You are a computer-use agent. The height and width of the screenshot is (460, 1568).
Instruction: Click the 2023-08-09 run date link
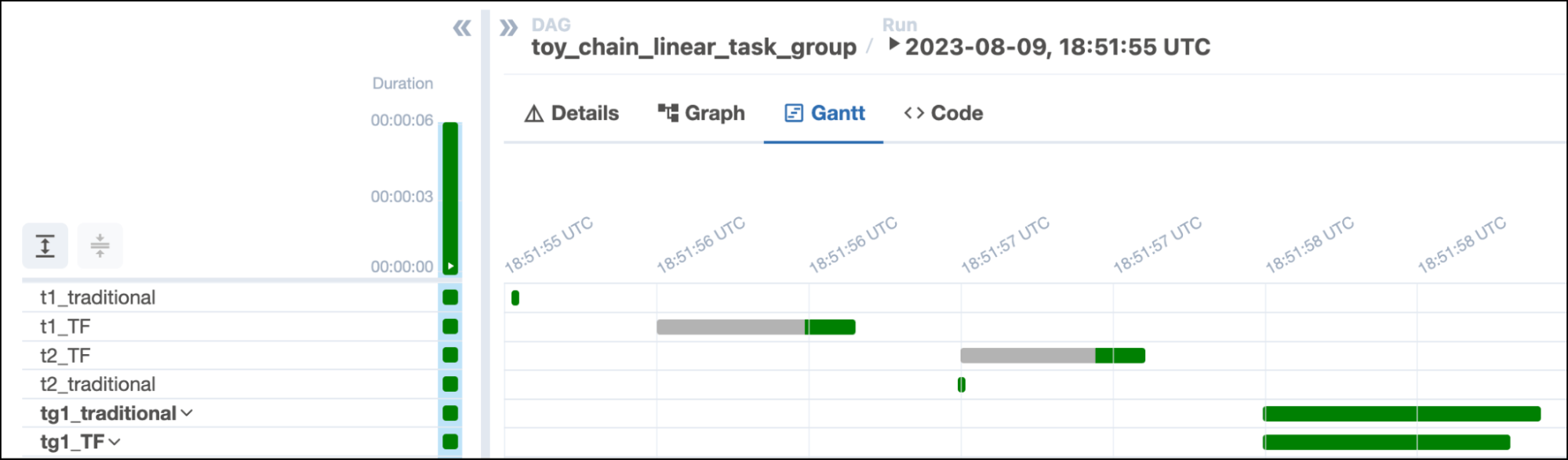1057,48
